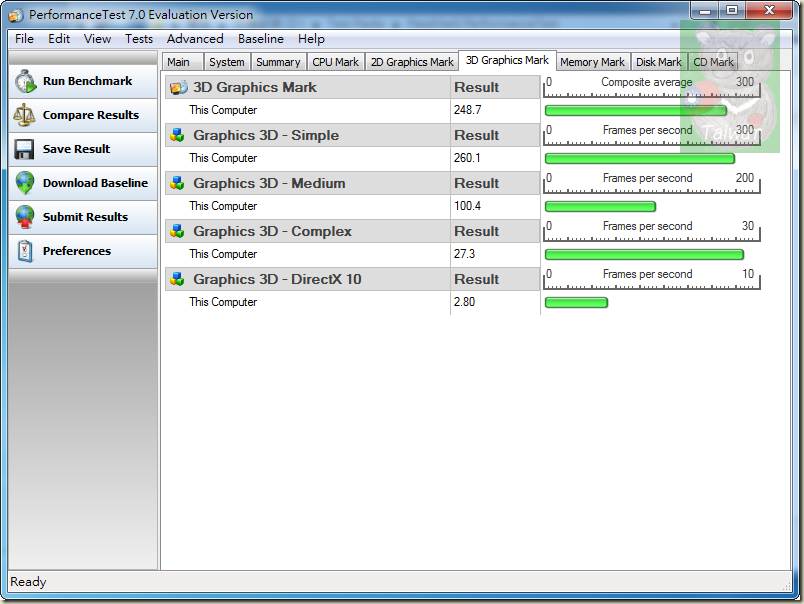Select the 3D Graphics Mark tab
This screenshot has width=804, height=604.
click(507, 61)
